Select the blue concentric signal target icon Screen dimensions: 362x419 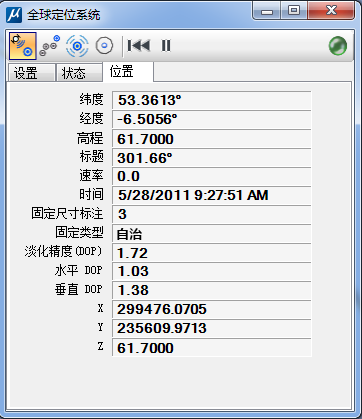click(x=77, y=46)
